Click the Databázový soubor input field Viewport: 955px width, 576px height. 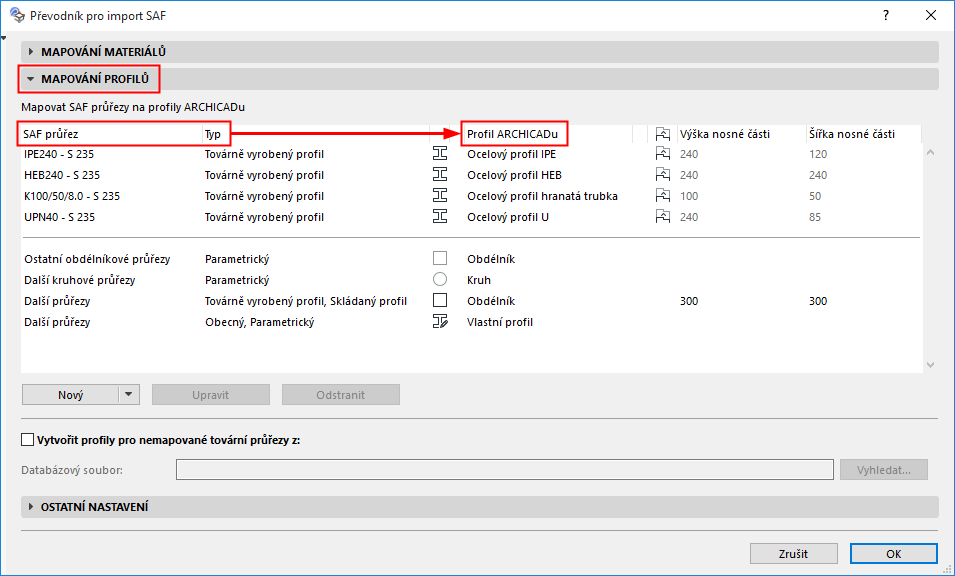point(505,469)
